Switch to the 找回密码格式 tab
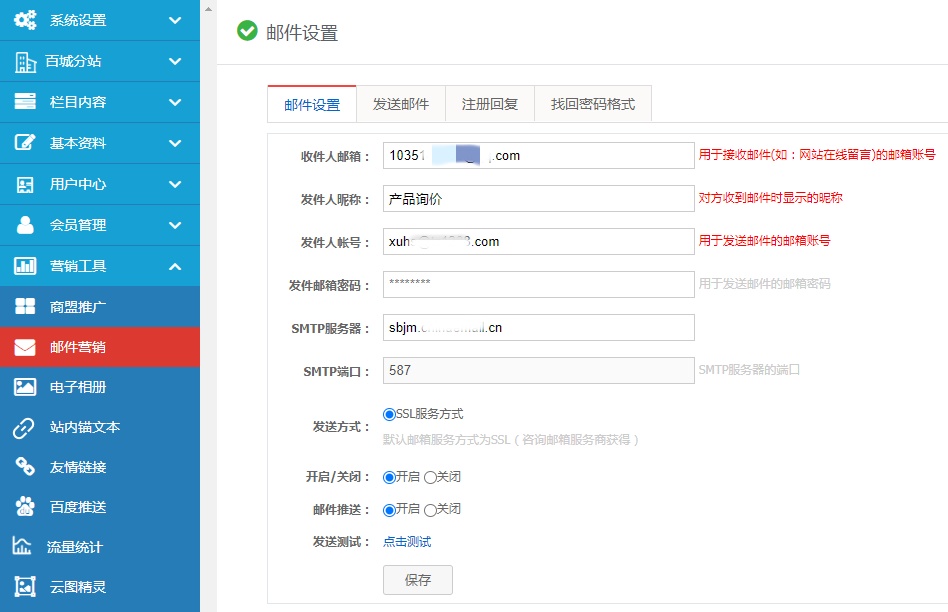Viewport: 948px width, 612px height. pyautogui.click(x=593, y=104)
